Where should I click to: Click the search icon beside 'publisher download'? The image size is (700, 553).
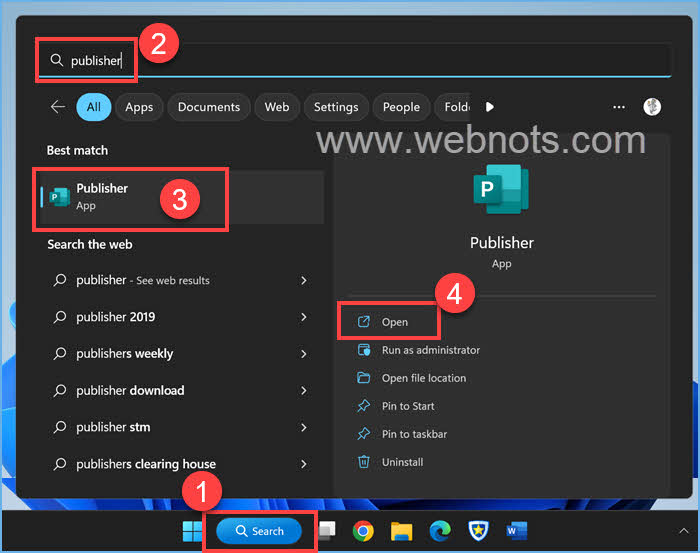tap(60, 391)
